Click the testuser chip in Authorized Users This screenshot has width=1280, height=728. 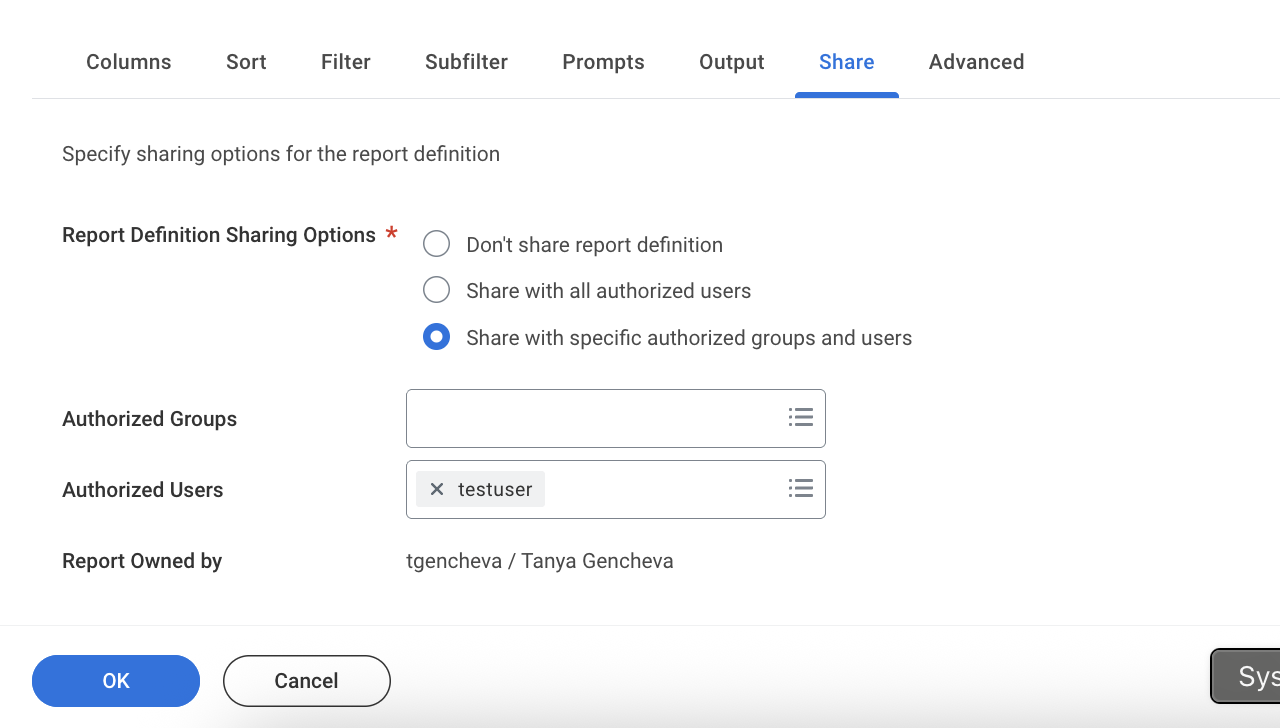click(x=495, y=489)
